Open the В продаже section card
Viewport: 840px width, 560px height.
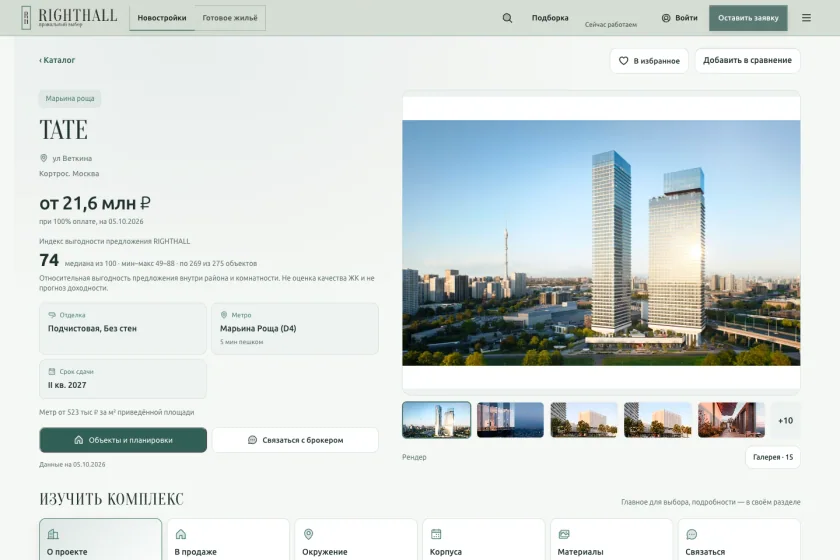click(x=228, y=540)
